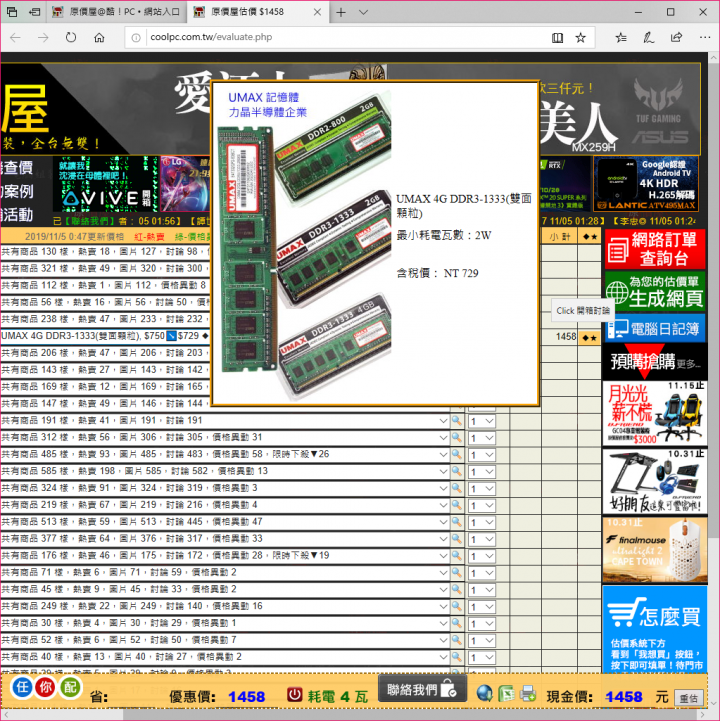Click the magnifier icon in the 377 樣 row

point(457,539)
